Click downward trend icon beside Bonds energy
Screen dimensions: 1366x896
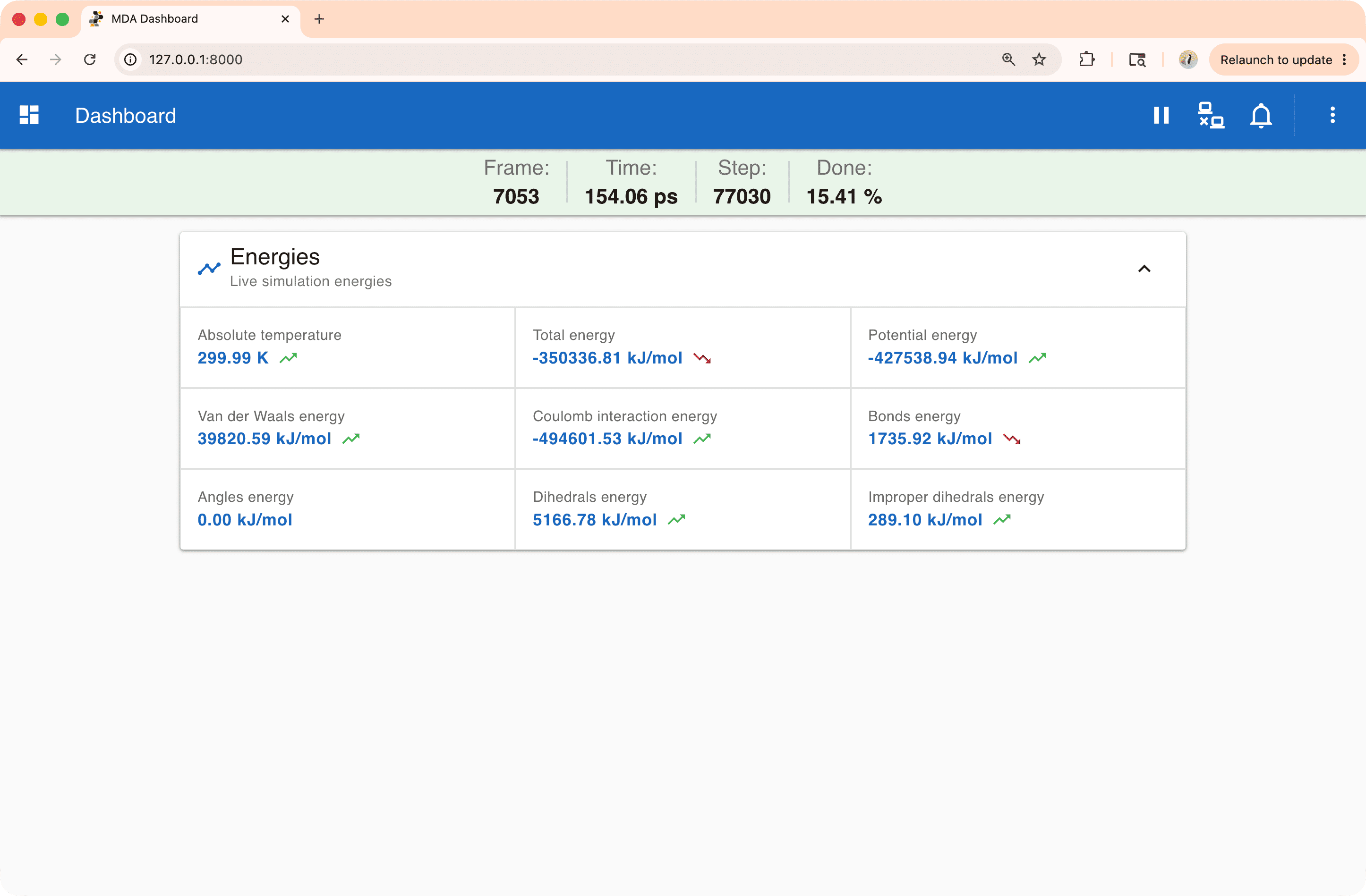click(x=1012, y=439)
